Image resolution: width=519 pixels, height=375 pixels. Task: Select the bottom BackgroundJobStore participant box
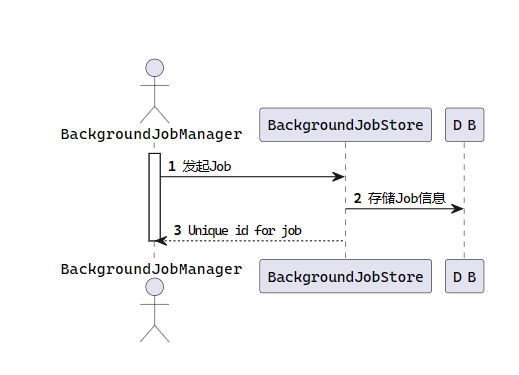pos(345,276)
